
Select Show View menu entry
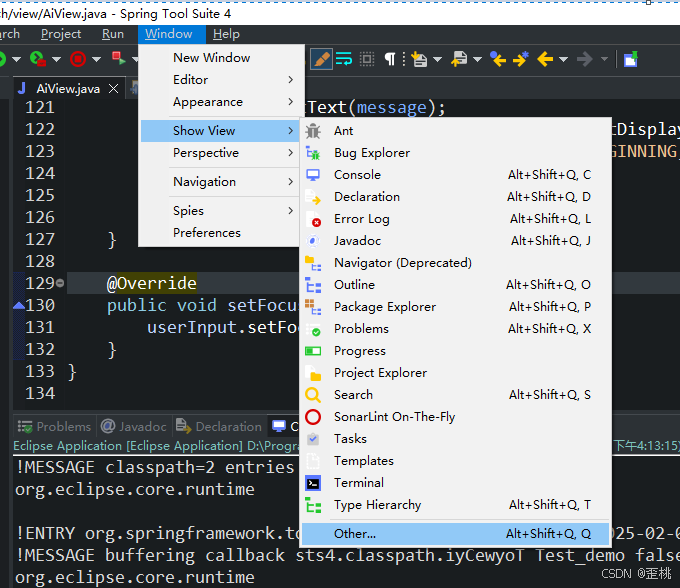coord(221,131)
